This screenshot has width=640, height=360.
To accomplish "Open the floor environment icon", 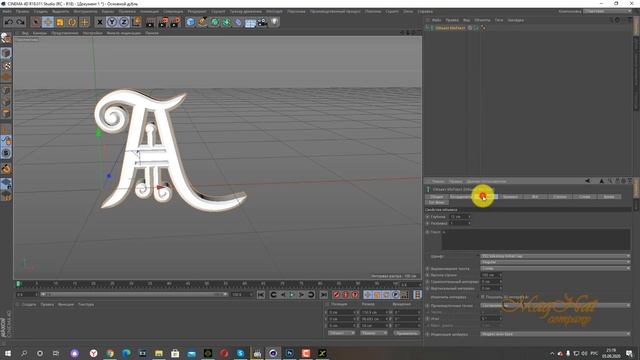I will [250, 22].
